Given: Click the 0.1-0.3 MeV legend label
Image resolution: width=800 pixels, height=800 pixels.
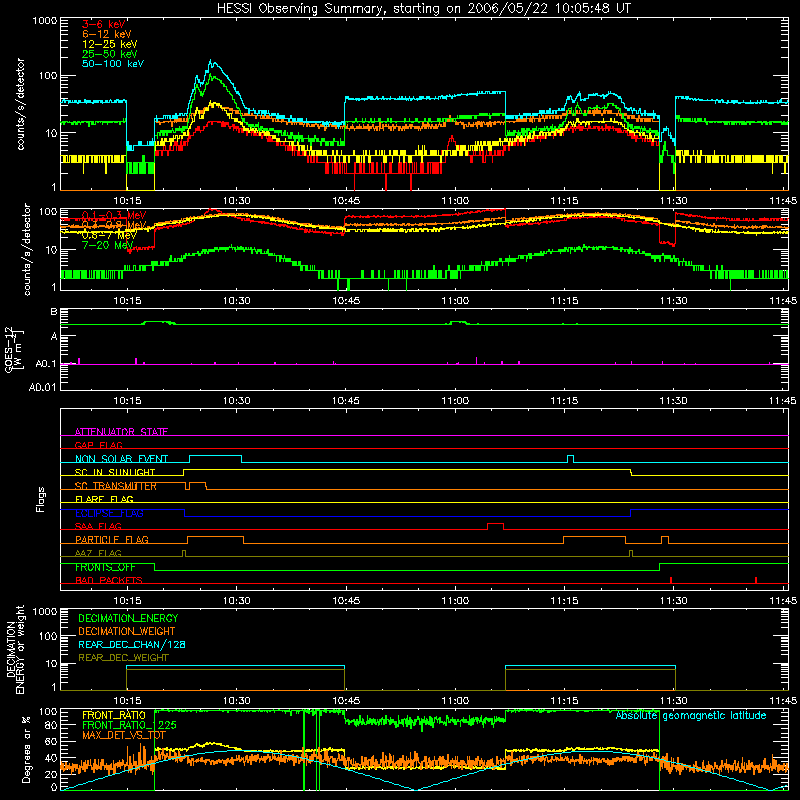Looking at the screenshot, I should [x=114, y=215].
